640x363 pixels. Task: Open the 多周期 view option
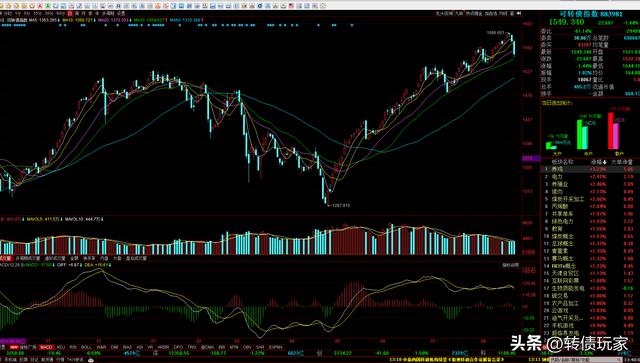pyautogui.click(x=108, y=13)
